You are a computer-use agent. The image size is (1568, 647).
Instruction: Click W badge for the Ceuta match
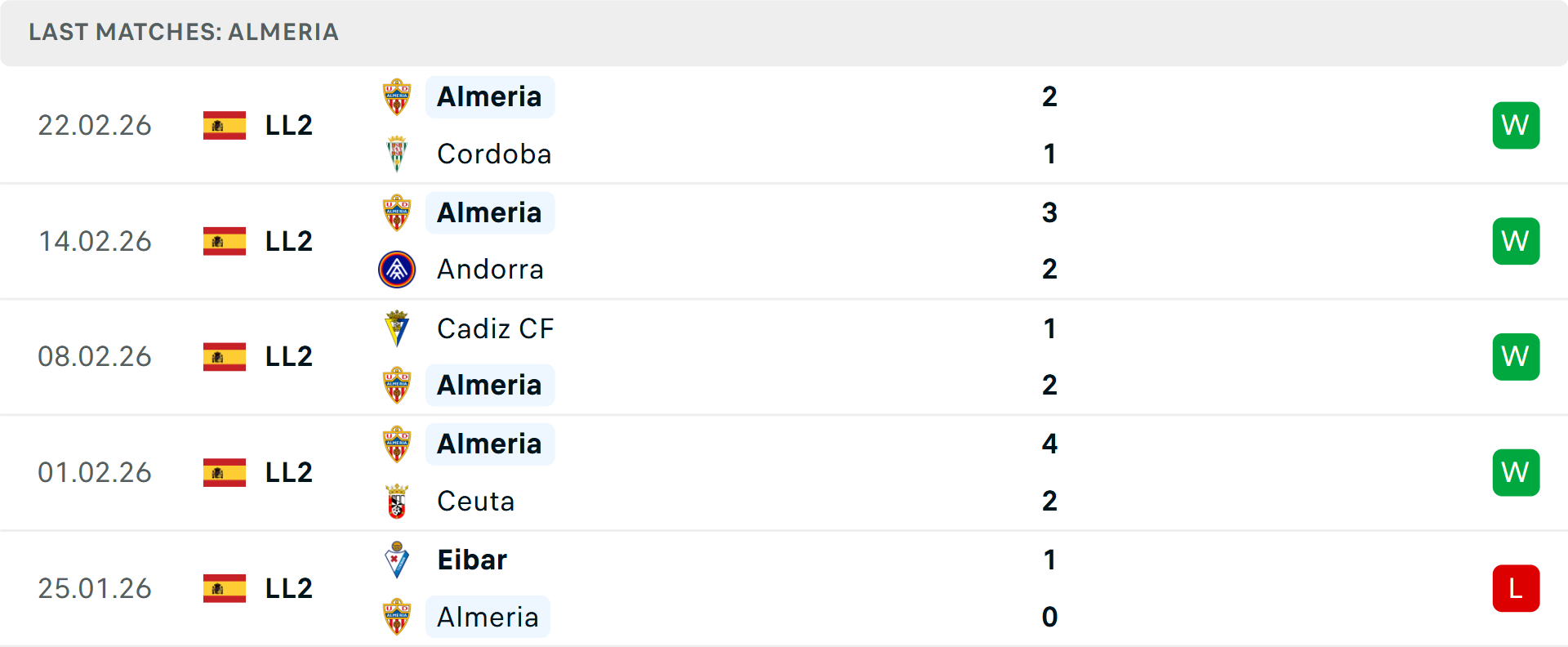1515,472
